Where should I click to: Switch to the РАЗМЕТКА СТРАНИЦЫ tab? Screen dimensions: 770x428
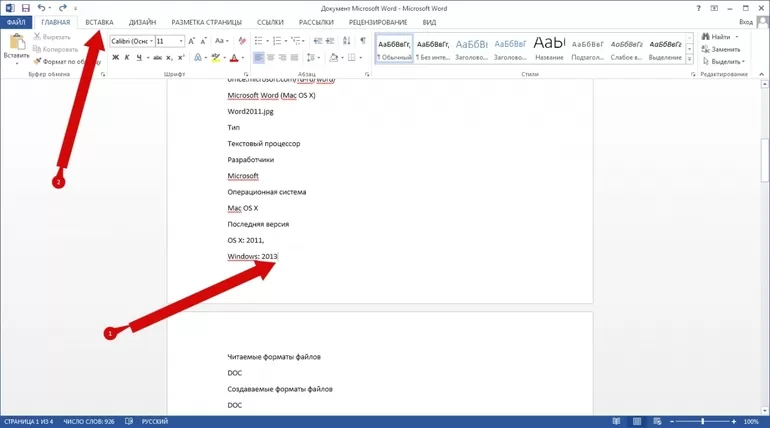pos(206,22)
